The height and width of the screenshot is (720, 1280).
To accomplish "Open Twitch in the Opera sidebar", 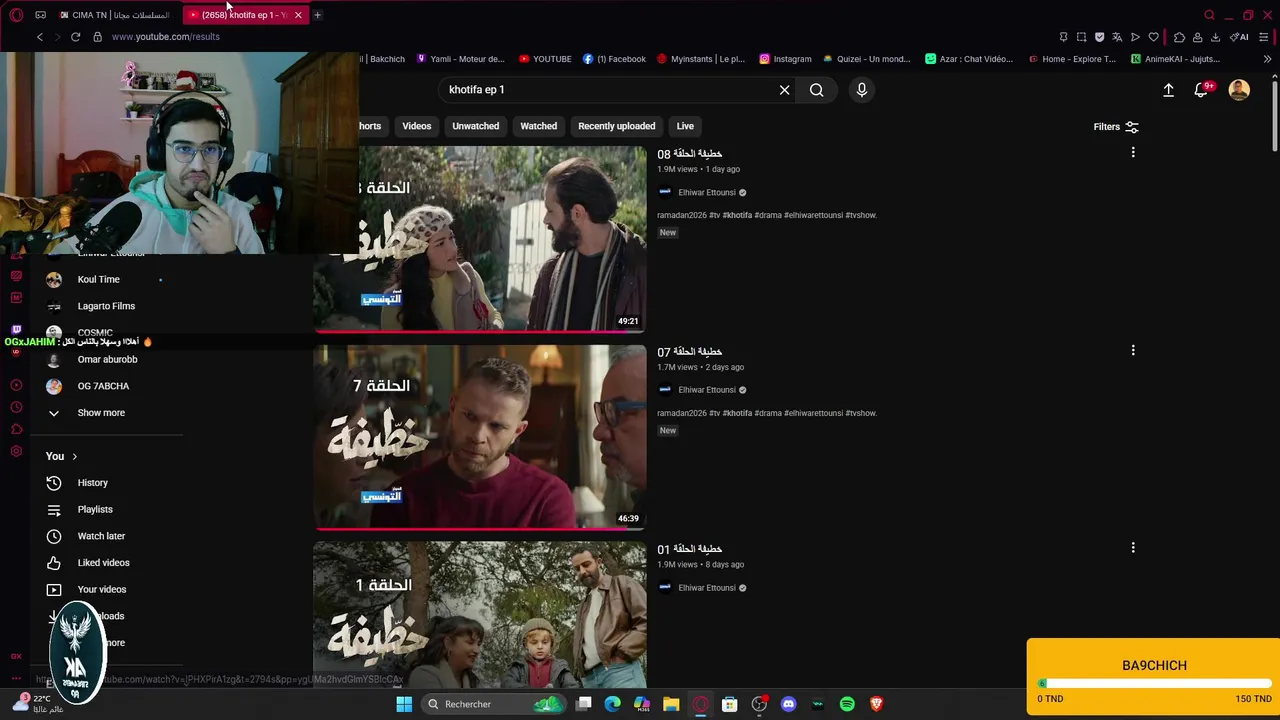I will click(x=16, y=329).
